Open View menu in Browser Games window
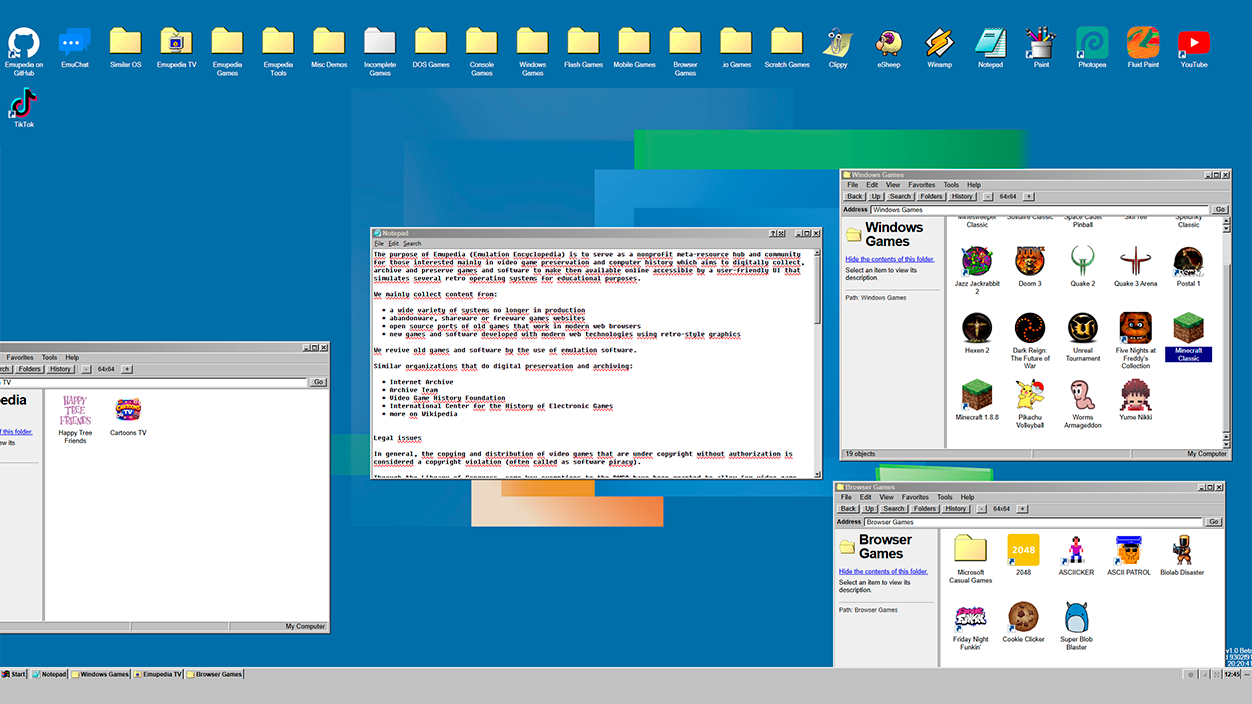Screen dimensions: 1252x704 [886, 497]
